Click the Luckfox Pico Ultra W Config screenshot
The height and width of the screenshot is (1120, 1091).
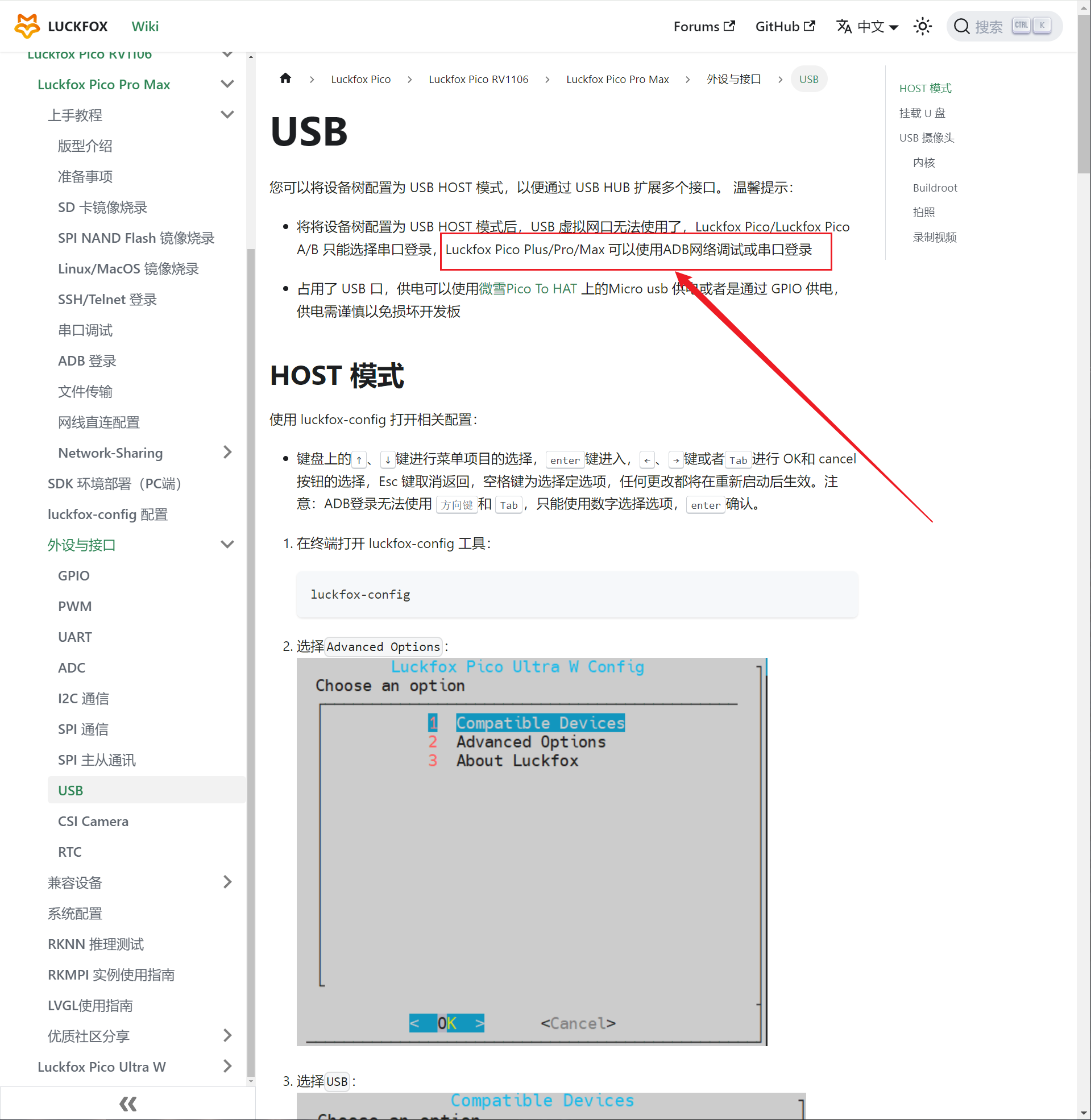532,851
